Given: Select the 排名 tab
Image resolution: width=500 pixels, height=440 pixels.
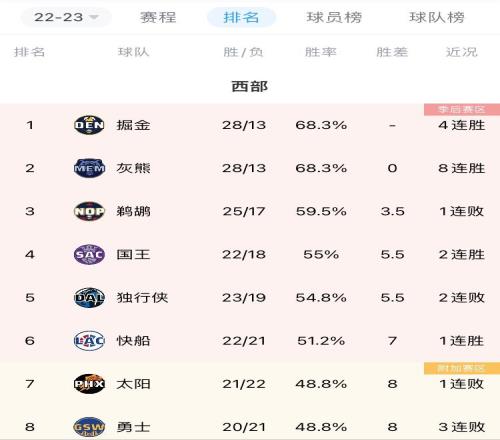Looking at the screenshot, I should point(241,17).
